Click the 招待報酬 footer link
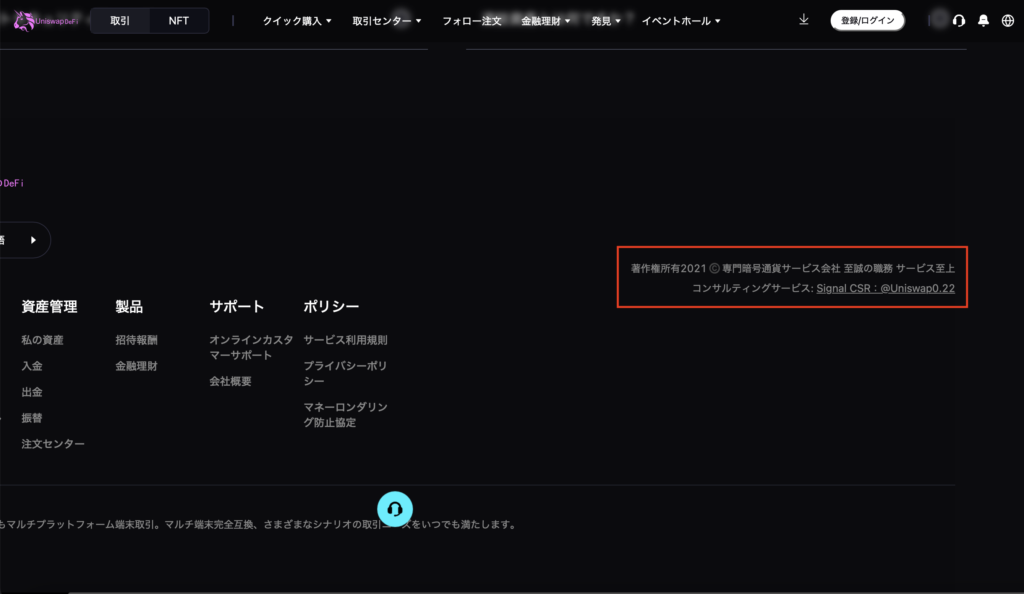This screenshot has width=1024, height=594. pos(136,340)
